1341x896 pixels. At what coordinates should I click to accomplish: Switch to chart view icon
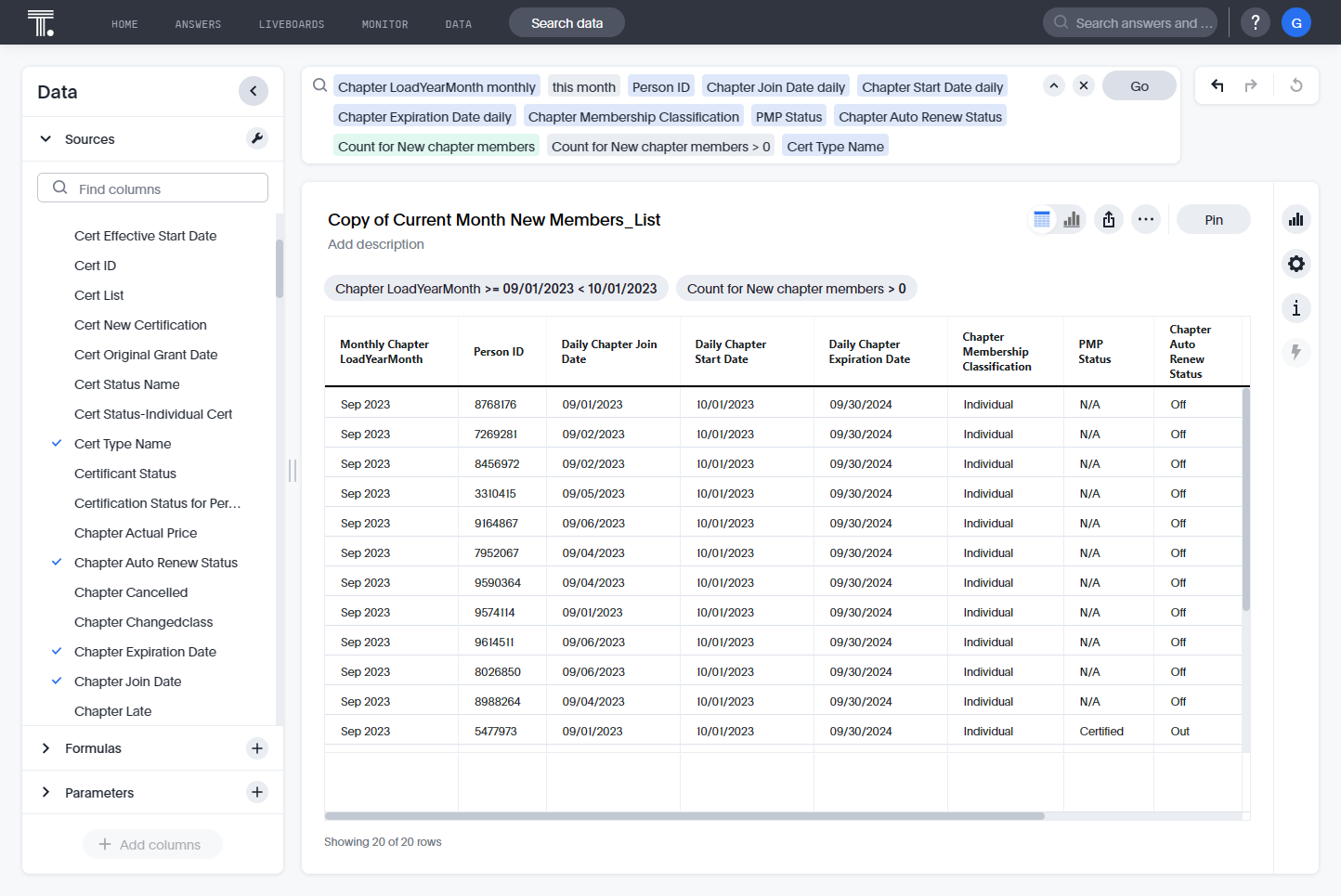point(1072,219)
